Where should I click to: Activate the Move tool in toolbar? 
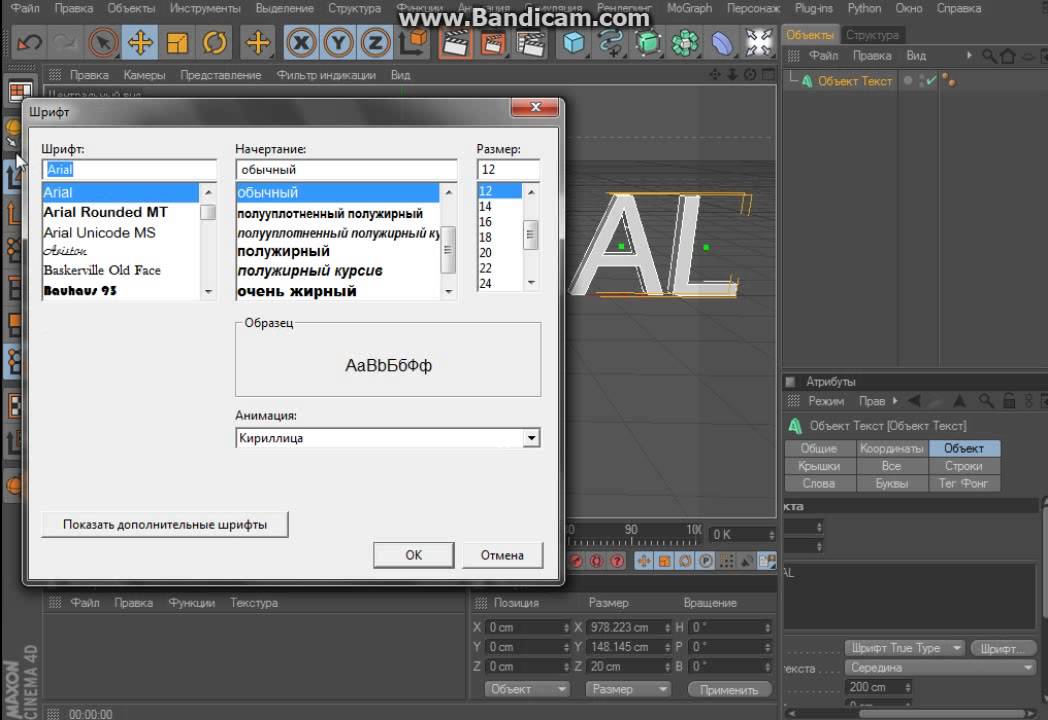(140, 43)
